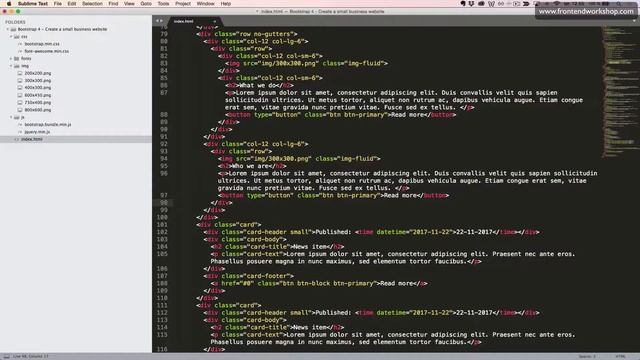
Task: Click line number 98 in the gutter
Action: coord(164,203)
